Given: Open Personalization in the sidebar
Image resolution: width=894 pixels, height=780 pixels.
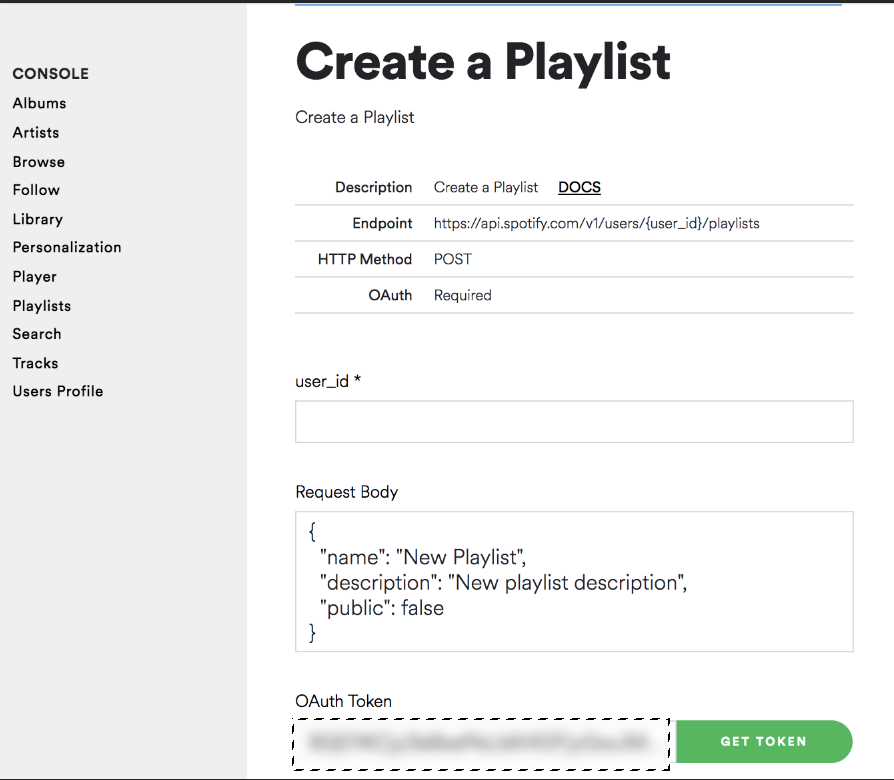Looking at the screenshot, I should coord(67,247).
